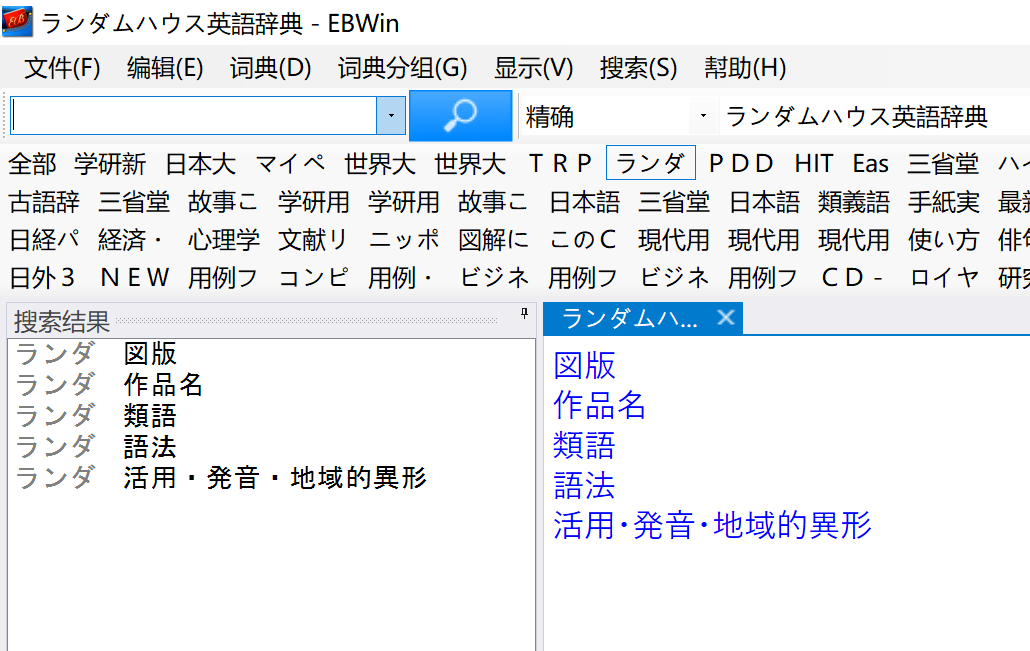Select the 全部 dictionary button
1030x651 pixels.
click(32, 163)
